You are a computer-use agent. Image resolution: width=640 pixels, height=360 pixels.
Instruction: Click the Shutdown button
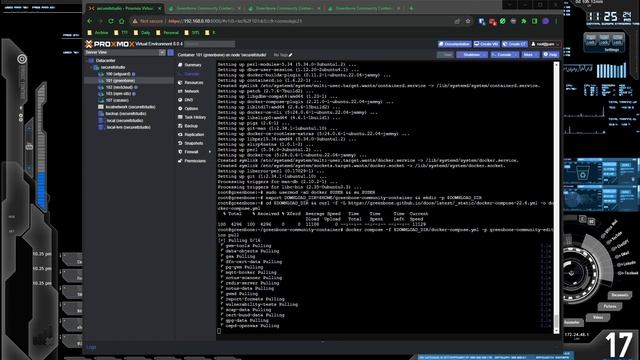pos(472,55)
